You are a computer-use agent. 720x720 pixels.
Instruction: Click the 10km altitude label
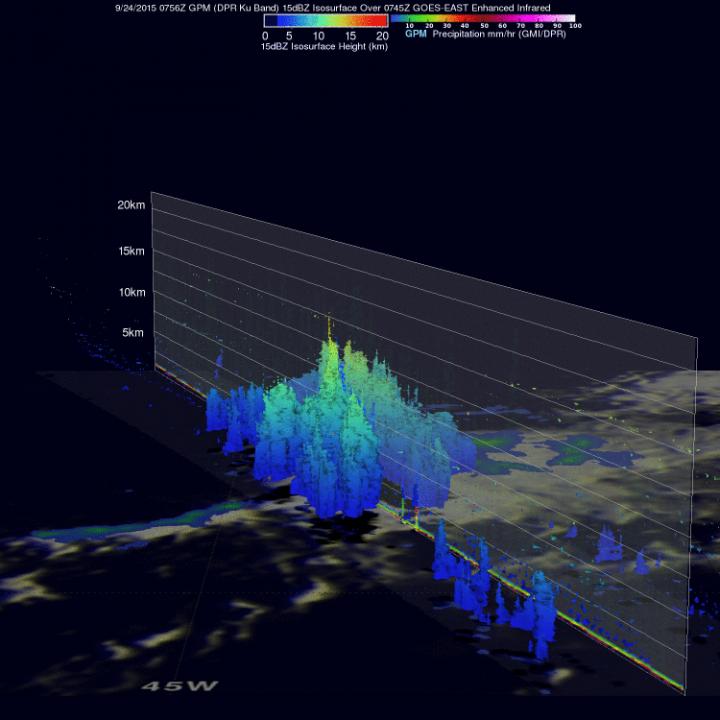pos(131,292)
